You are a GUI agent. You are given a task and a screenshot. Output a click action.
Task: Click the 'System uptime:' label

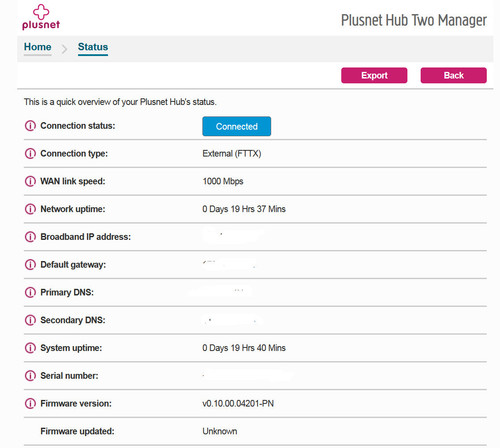pyautogui.click(x=71, y=348)
